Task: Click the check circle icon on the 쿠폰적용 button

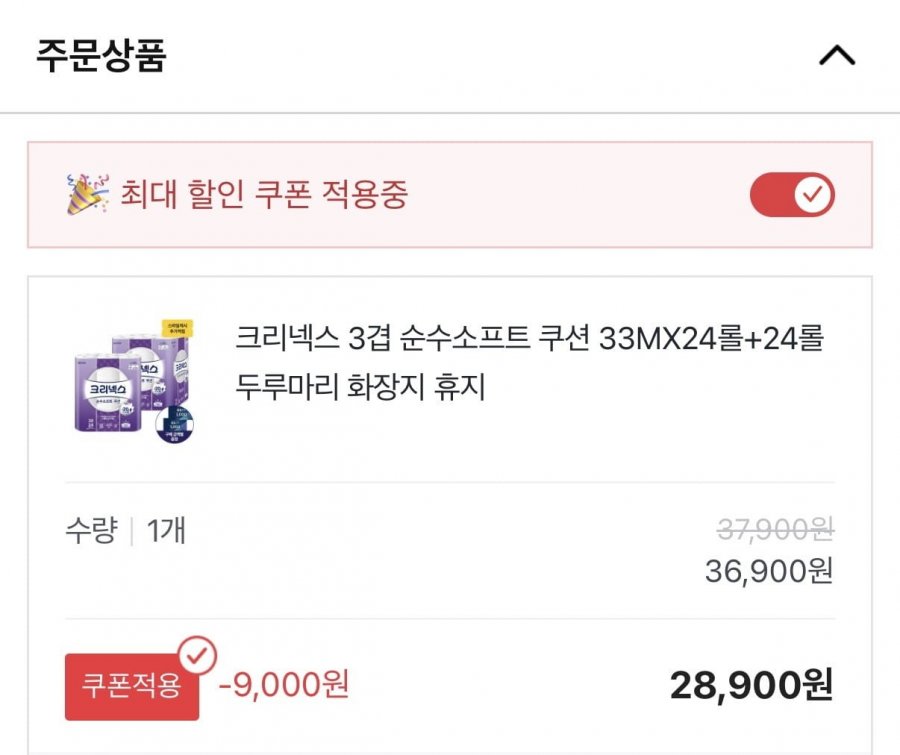Action: (x=197, y=655)
